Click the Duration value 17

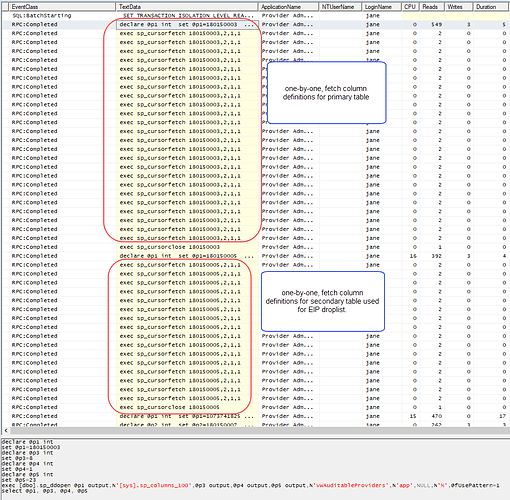point(503,416)
